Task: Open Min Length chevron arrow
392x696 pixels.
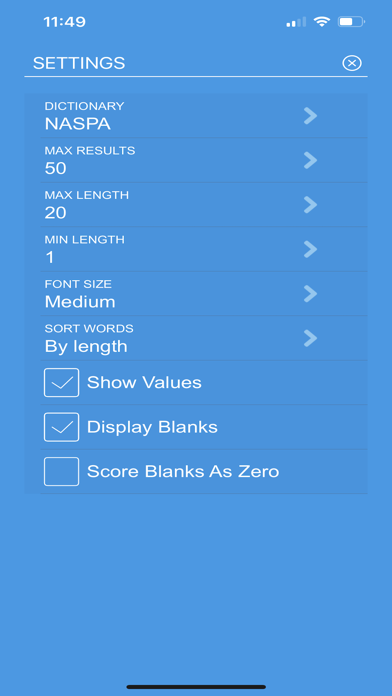Action: (x=310, y=249)
